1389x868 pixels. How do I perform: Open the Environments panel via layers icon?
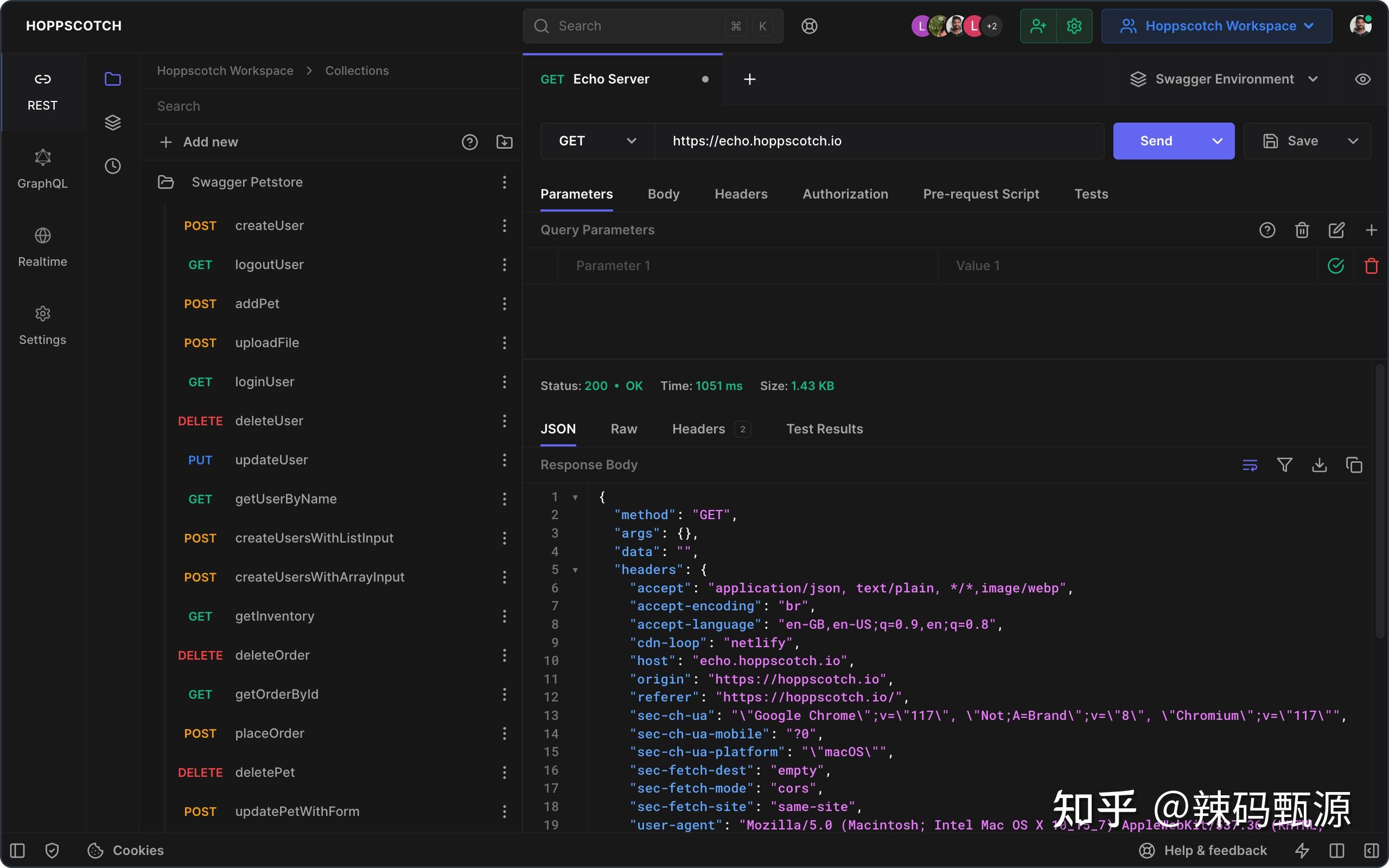(112, 122)
